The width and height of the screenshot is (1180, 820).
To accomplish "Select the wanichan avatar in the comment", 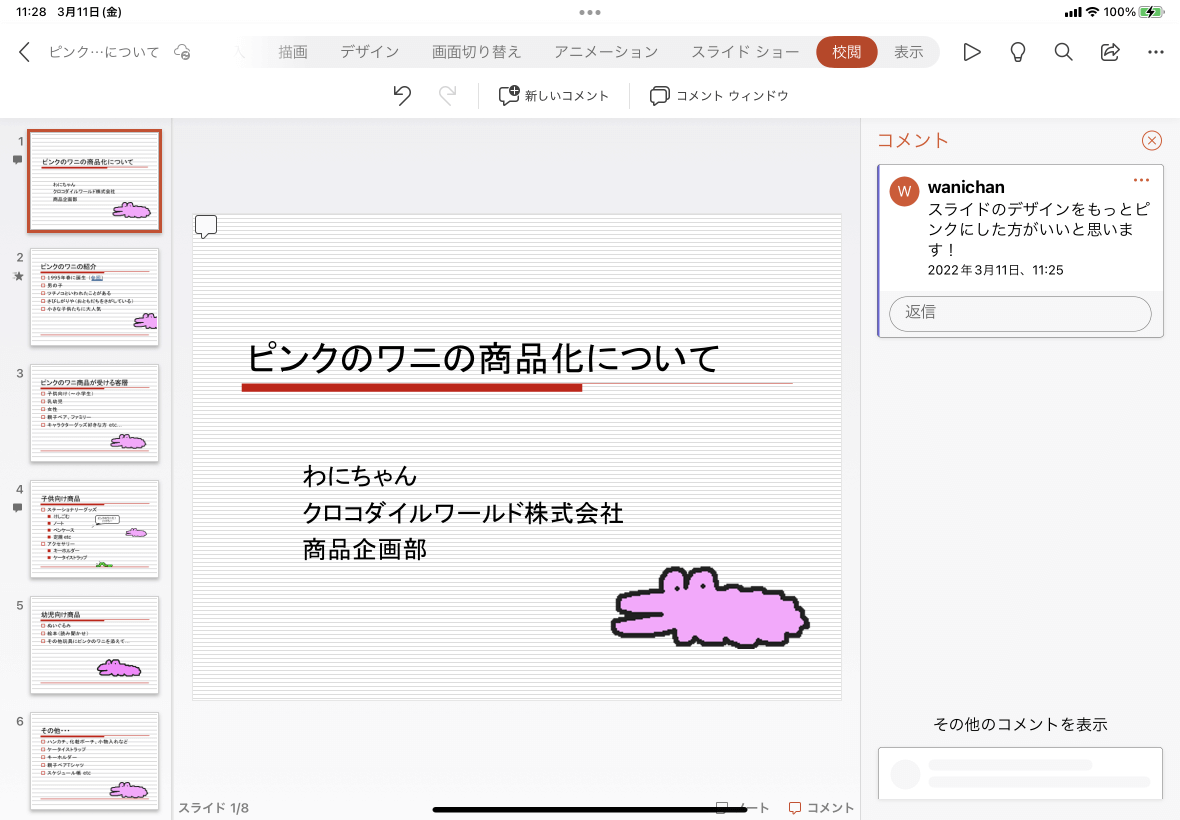I will (x=905, y=191).
